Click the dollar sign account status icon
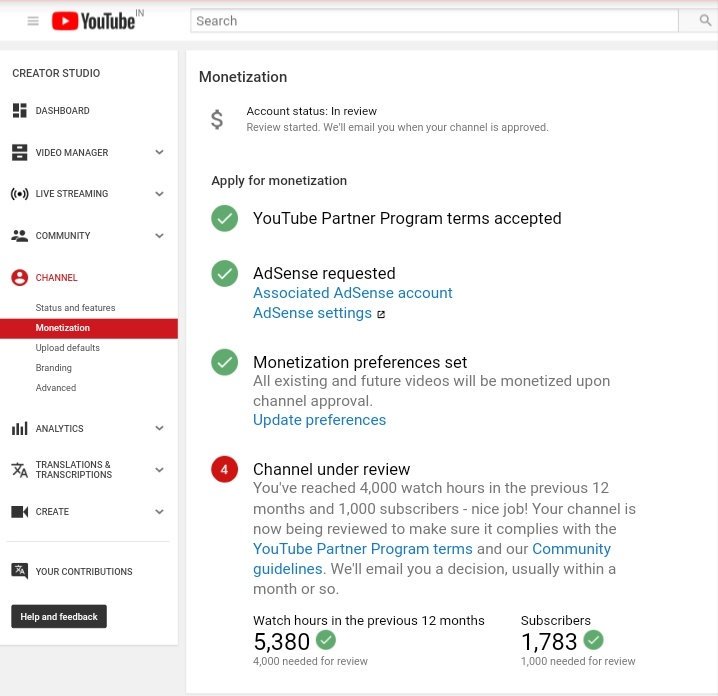 point(217,119)
